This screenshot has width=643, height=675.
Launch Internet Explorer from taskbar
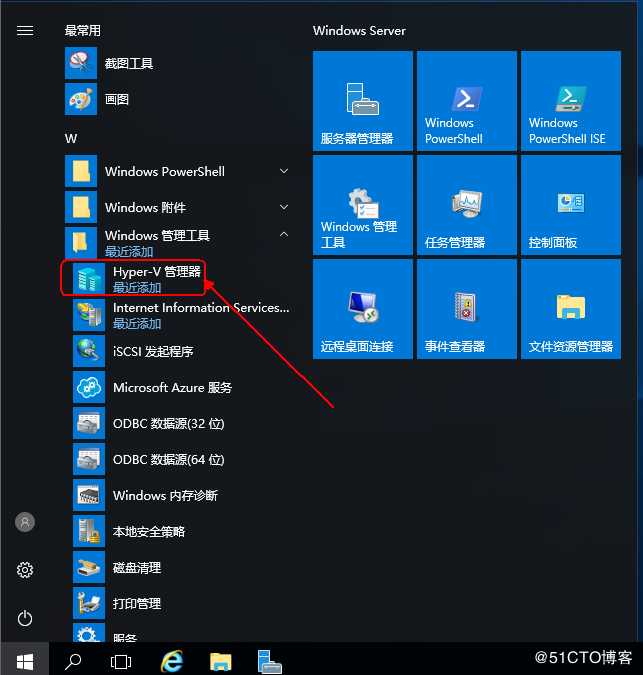(x=172, y=661)
